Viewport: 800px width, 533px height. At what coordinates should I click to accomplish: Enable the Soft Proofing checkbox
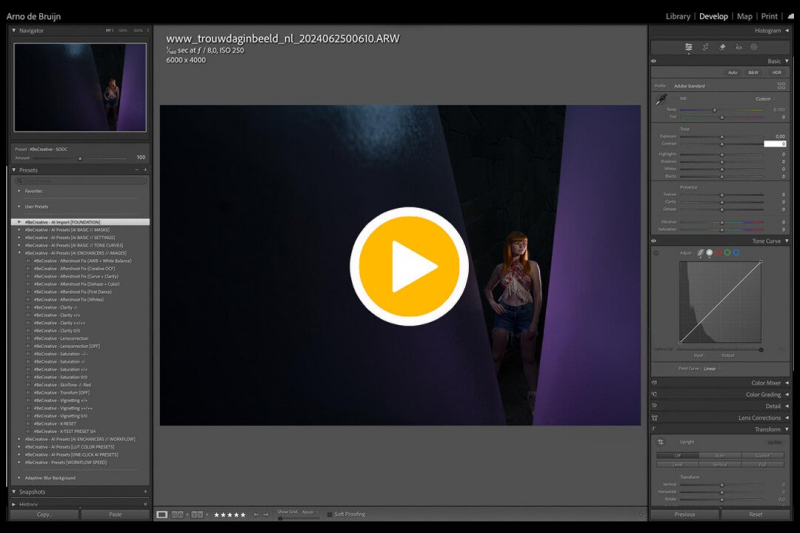point(330,514)
